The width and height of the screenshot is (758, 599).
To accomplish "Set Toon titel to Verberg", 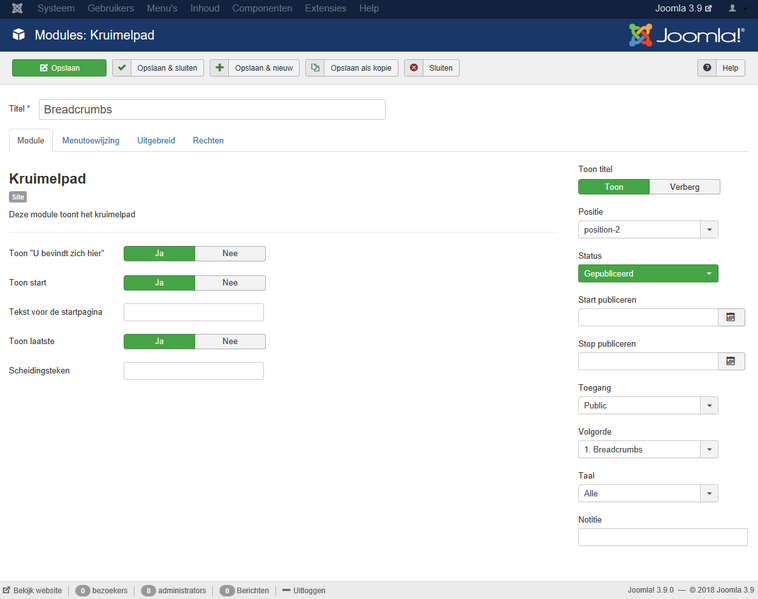I will pyautogui.click(x=685, y=187).
